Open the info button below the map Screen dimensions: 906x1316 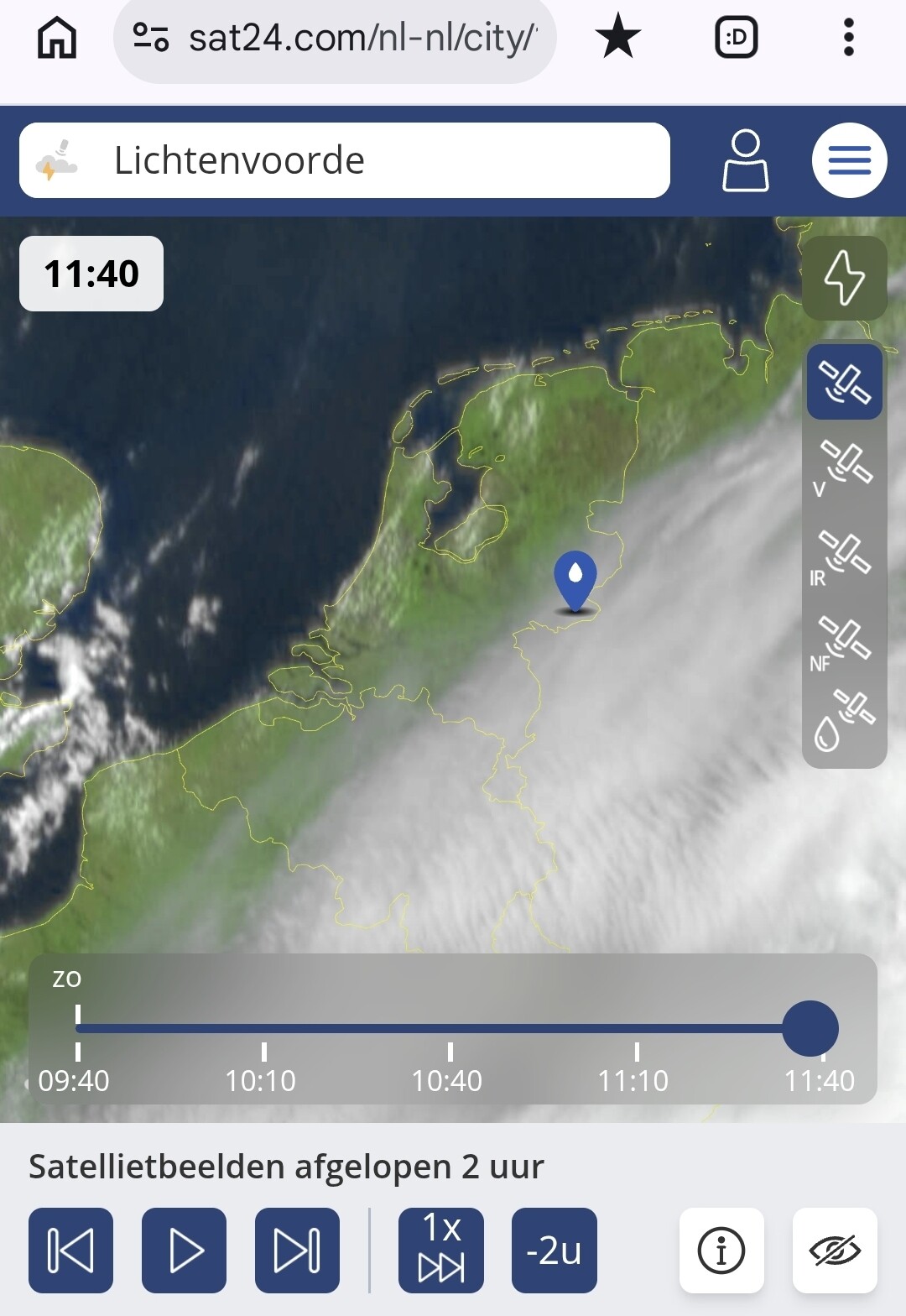pyautogui.click(x=721, y=1251)
